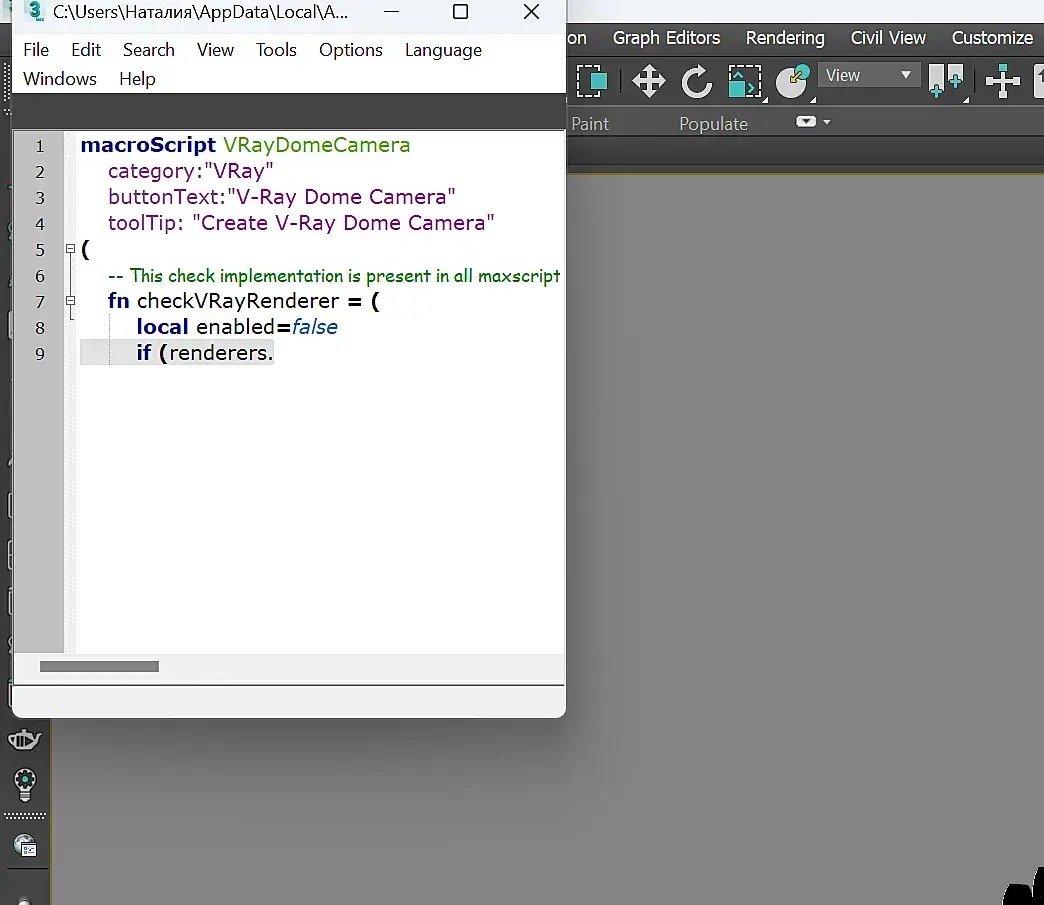Open Graph Editors menu in 3ds Max

[666, 38]
